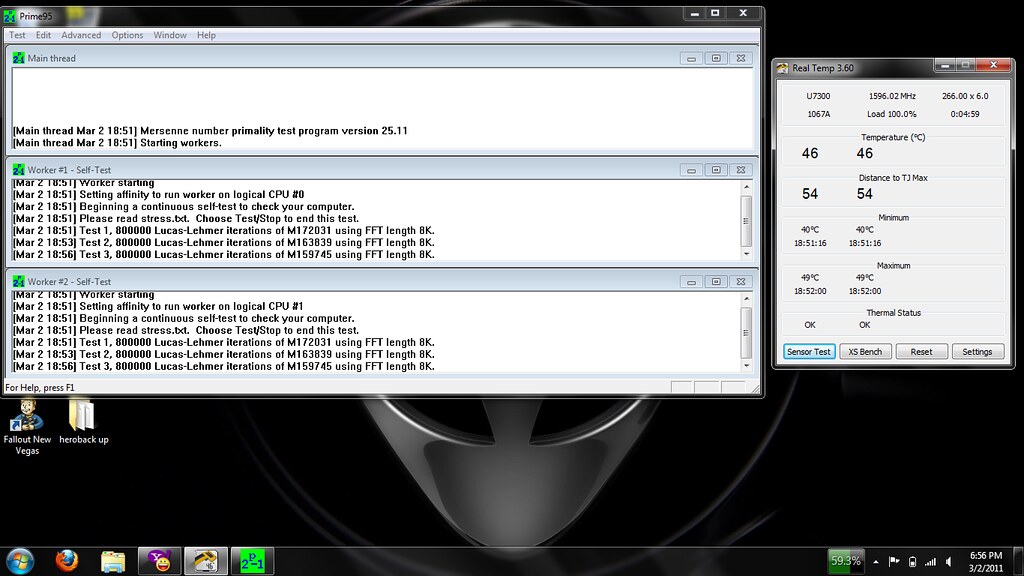
Task: Open the Options menu in Prime95
Action: pyautogui.click(x=127, y=35)
